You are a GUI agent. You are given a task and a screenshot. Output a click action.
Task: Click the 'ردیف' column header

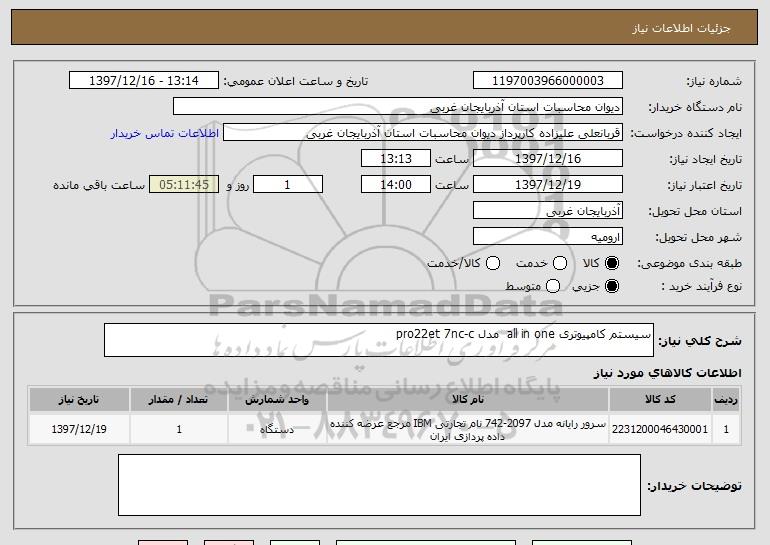point(726,400)
